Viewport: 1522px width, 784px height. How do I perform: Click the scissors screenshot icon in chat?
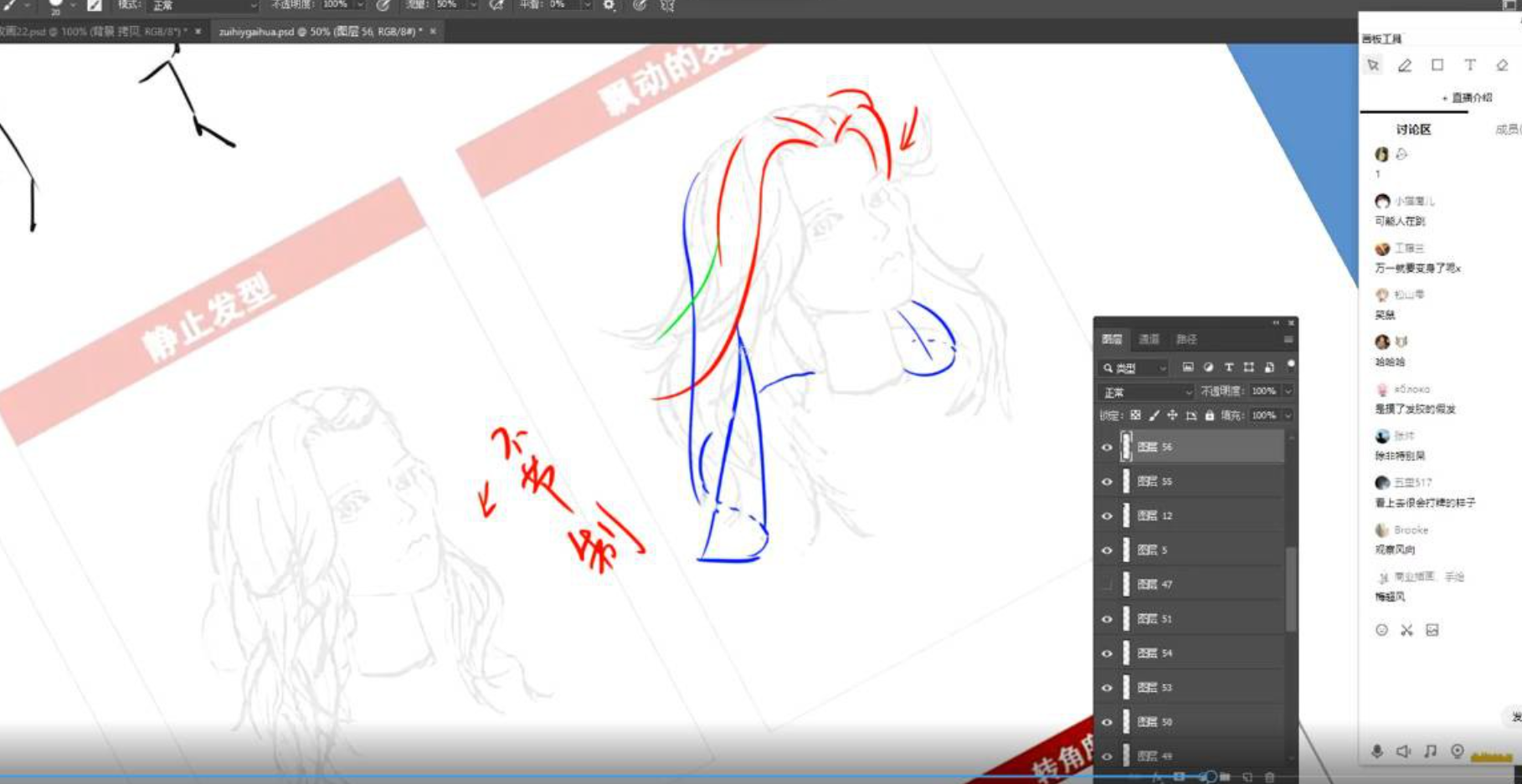point(1406,630)
